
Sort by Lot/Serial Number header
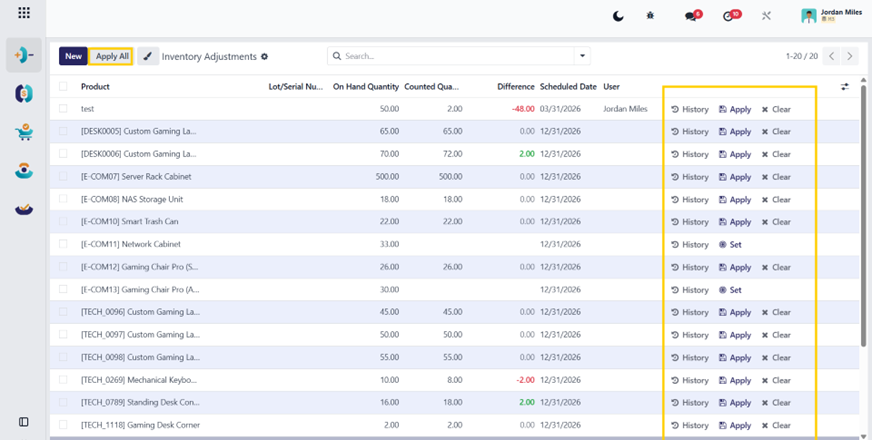pos(295,87)
